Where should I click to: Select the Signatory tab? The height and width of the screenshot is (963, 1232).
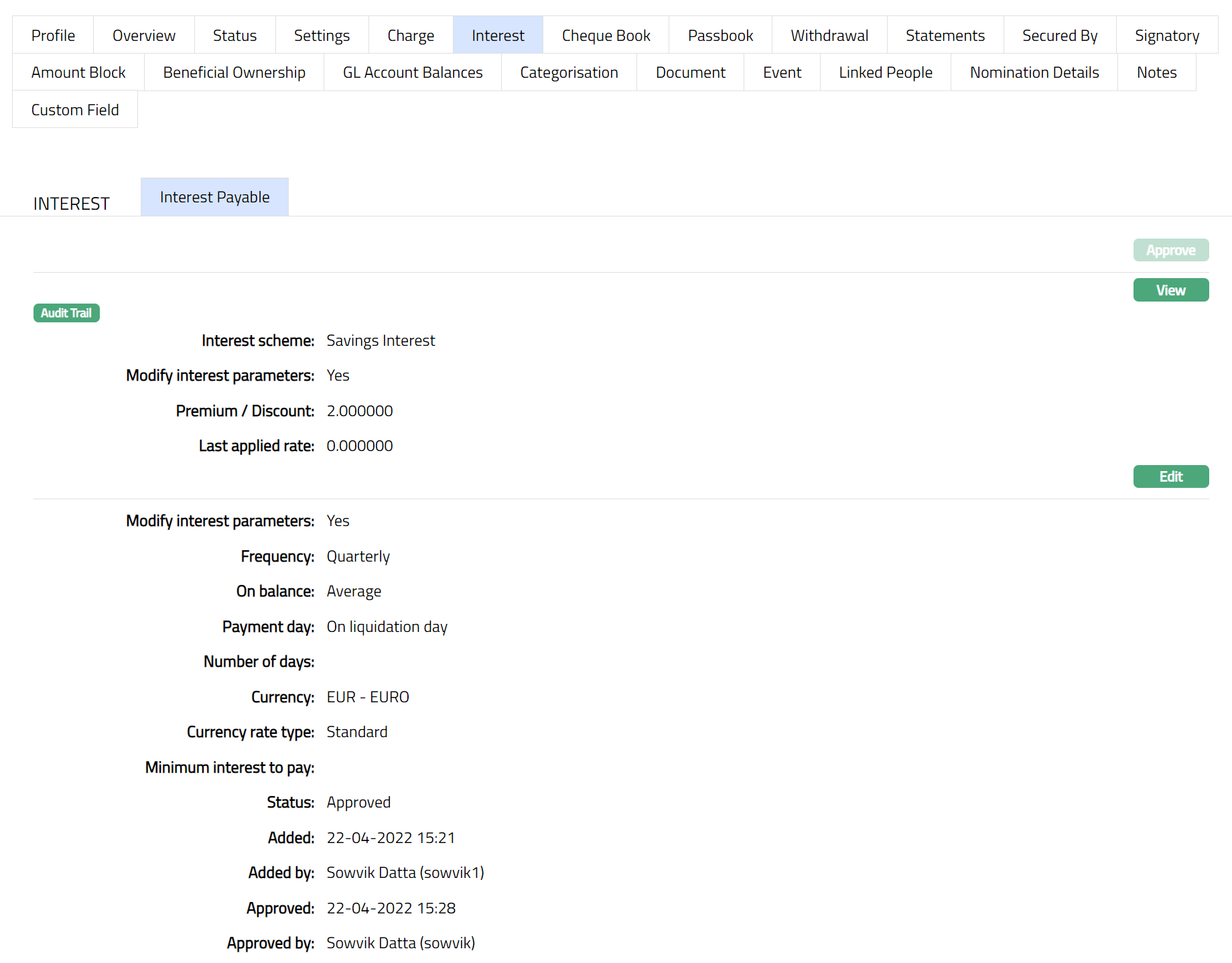[1166, 36]
